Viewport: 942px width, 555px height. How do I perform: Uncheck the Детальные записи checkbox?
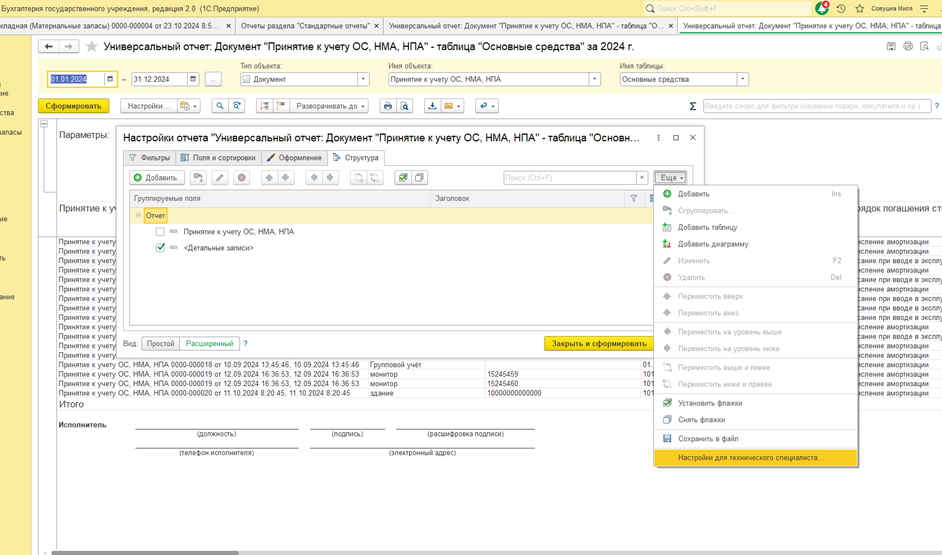(160, 247)
